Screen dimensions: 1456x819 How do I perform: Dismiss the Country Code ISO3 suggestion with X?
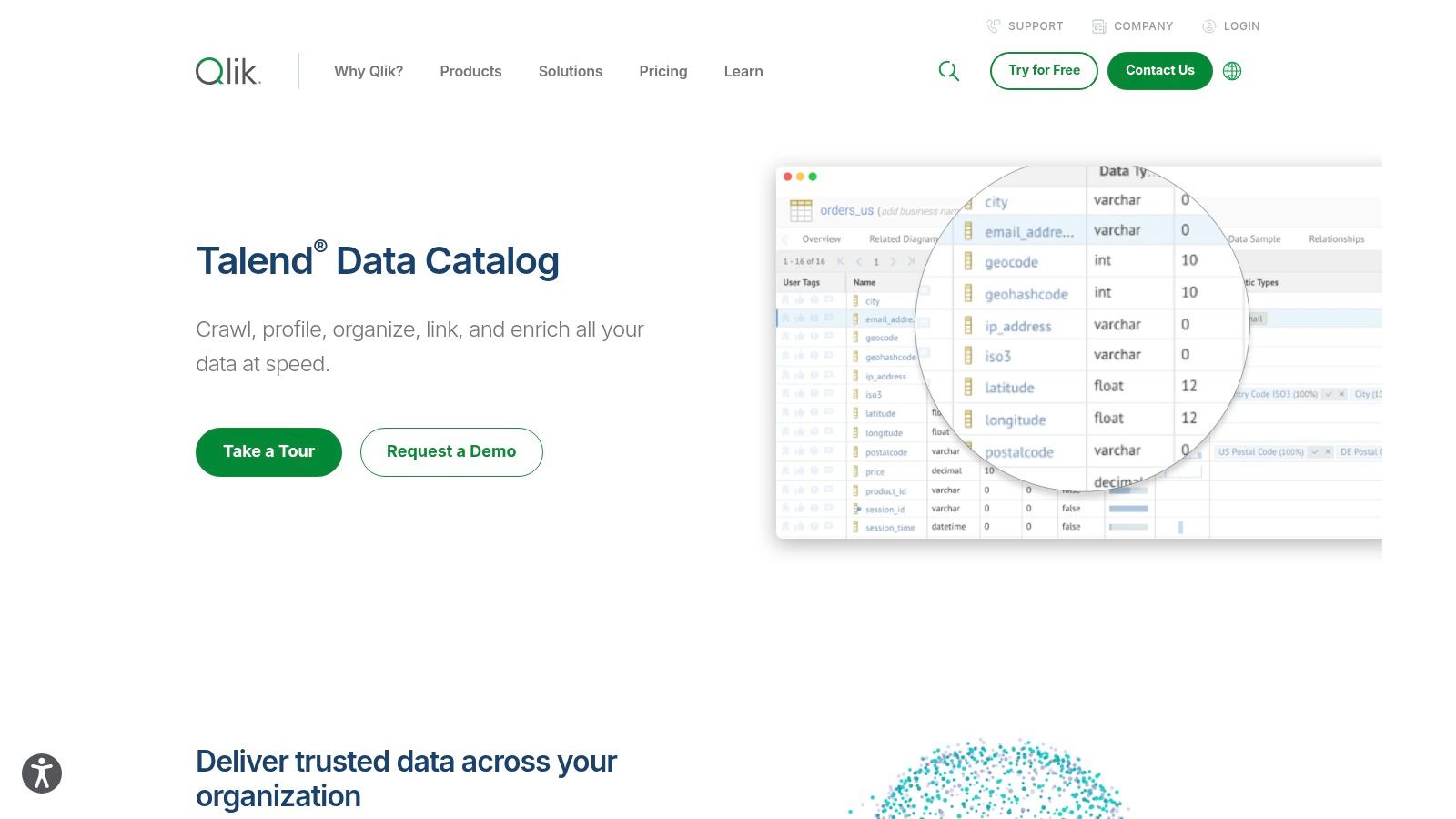pyautogui.click(x=1340, y=394)
